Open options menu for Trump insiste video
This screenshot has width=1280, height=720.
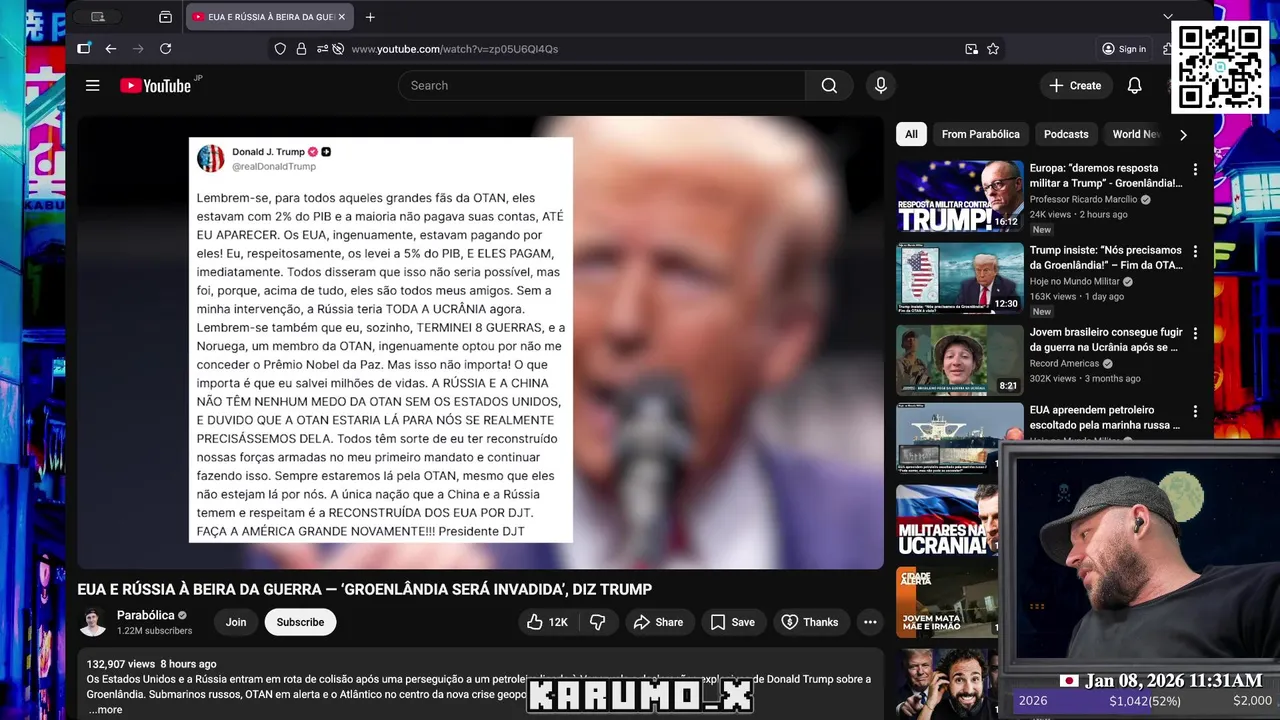click(1195, 252)
